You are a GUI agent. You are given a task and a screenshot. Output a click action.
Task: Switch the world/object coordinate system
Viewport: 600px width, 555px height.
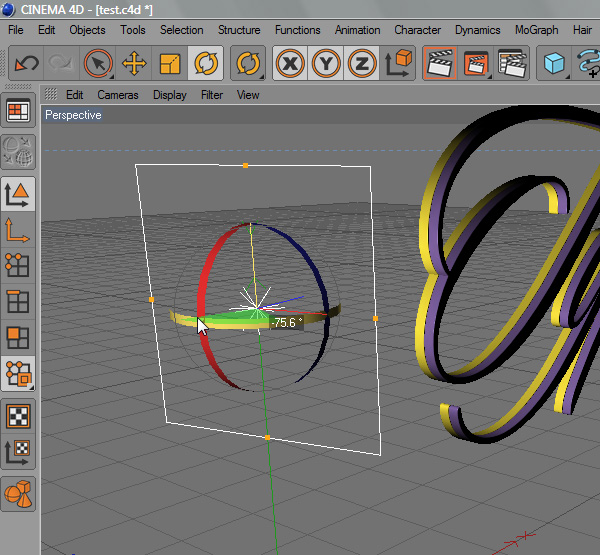click(398, 64)
